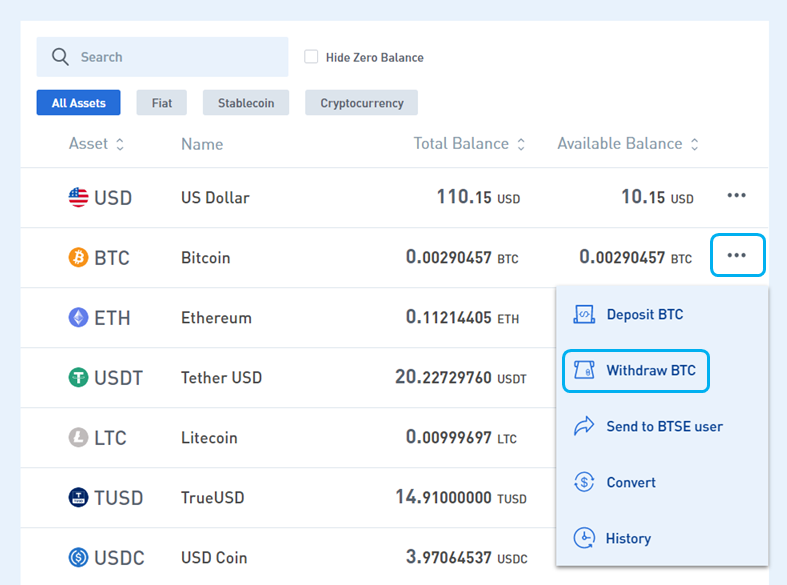Click the Ethereum coin icon
This screenshot has width=787, height=585.
(x=78, y=317)
